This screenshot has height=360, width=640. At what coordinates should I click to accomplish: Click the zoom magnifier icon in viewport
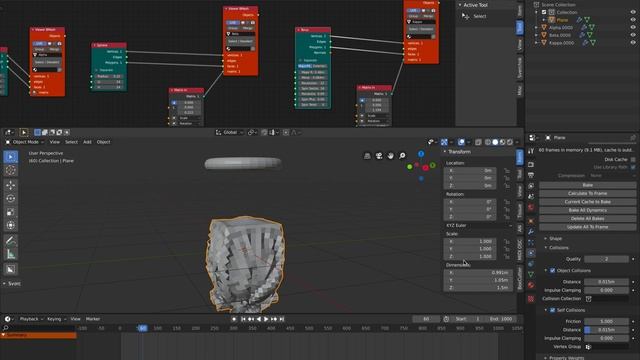pyautogui.click(x=402, y=156)
